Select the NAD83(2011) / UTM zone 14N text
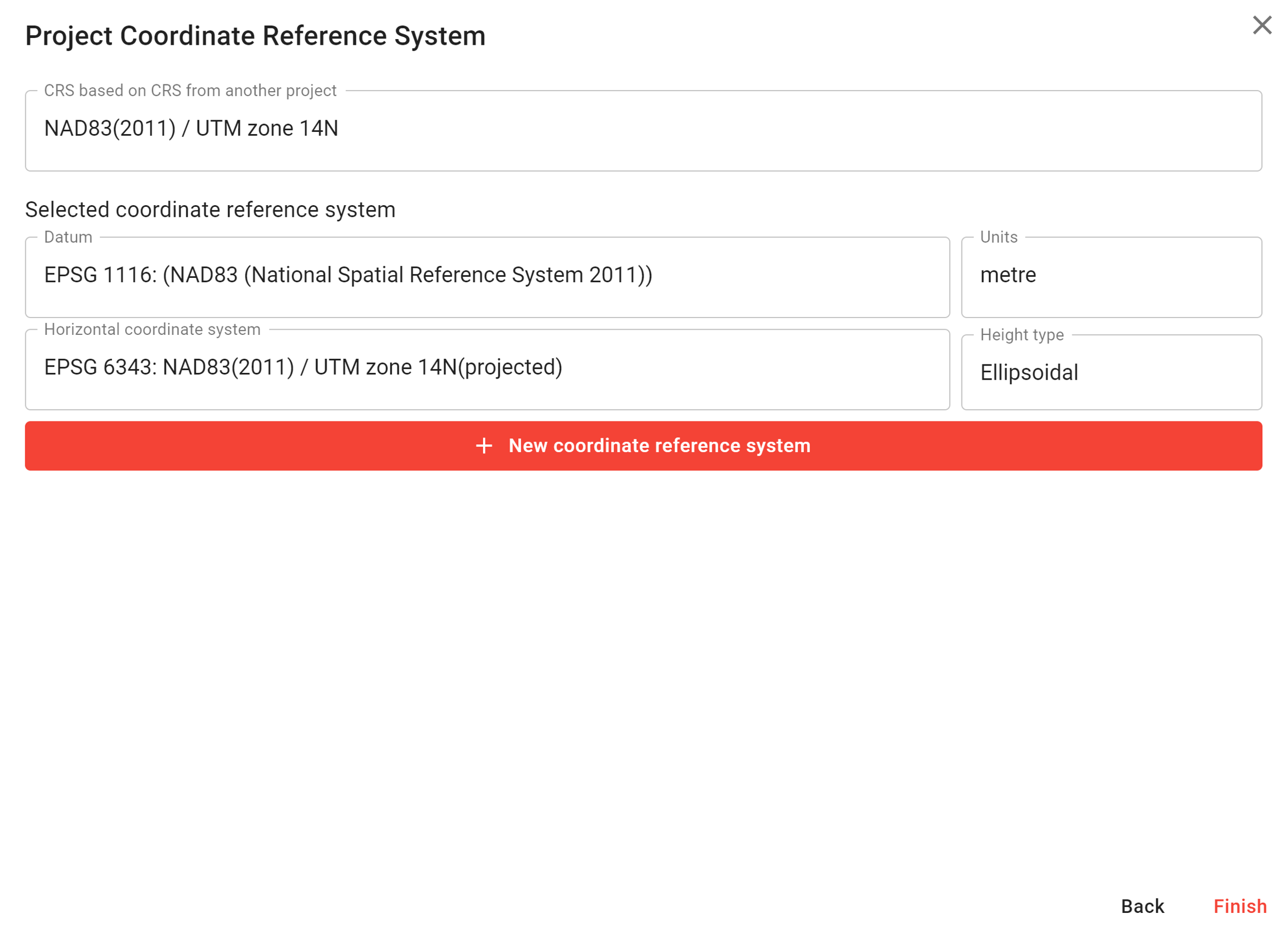This screenshot has width=1288, height=933. pyautogui.click(x=191, y=129)
